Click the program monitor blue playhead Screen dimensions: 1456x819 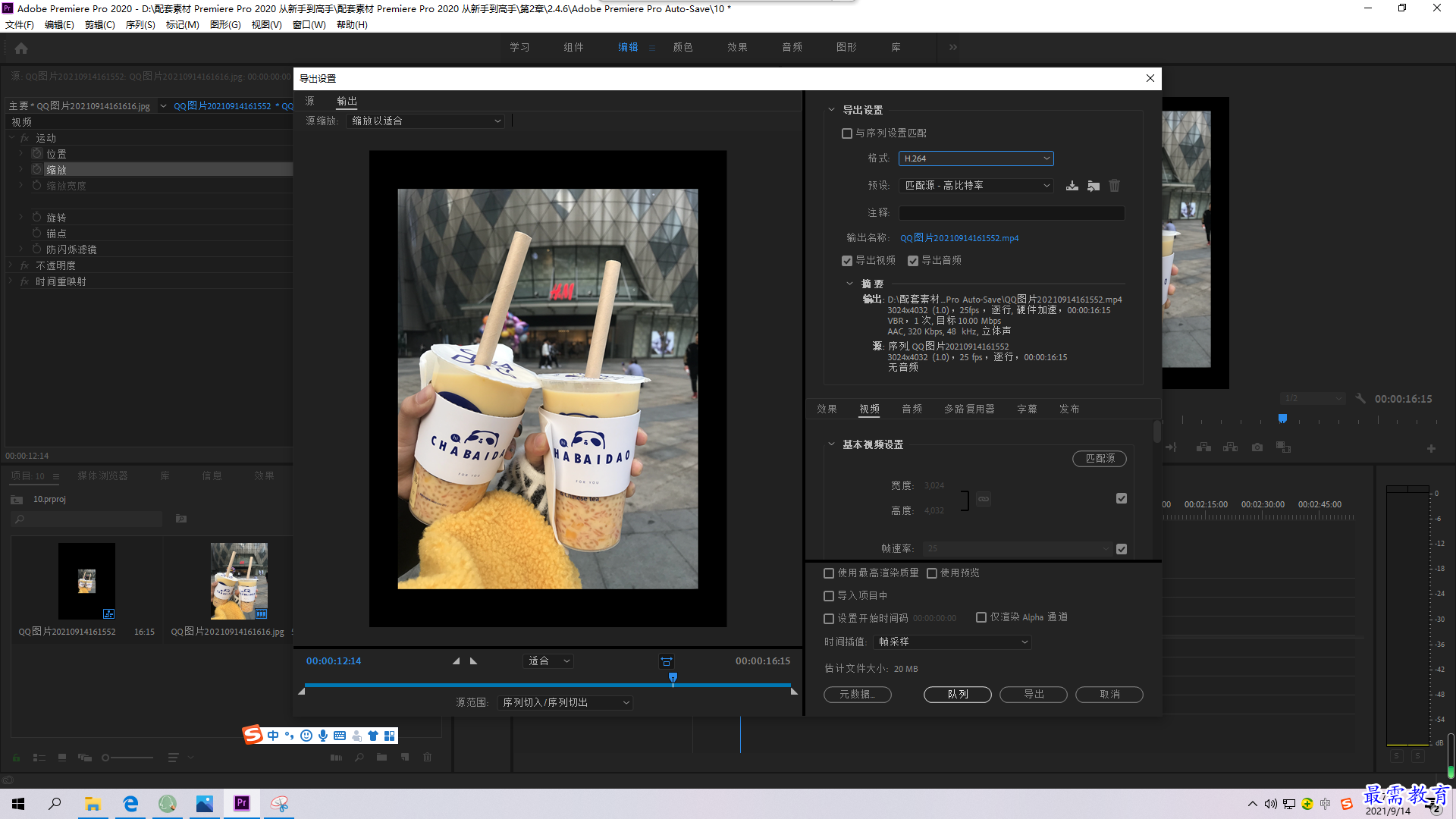[1282, 419]
